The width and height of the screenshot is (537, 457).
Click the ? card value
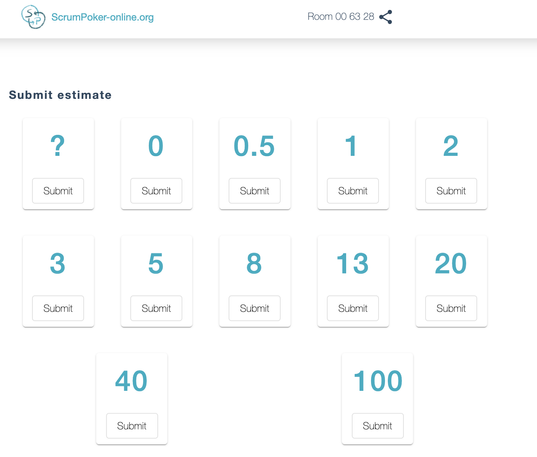click(x=58, y=146)
